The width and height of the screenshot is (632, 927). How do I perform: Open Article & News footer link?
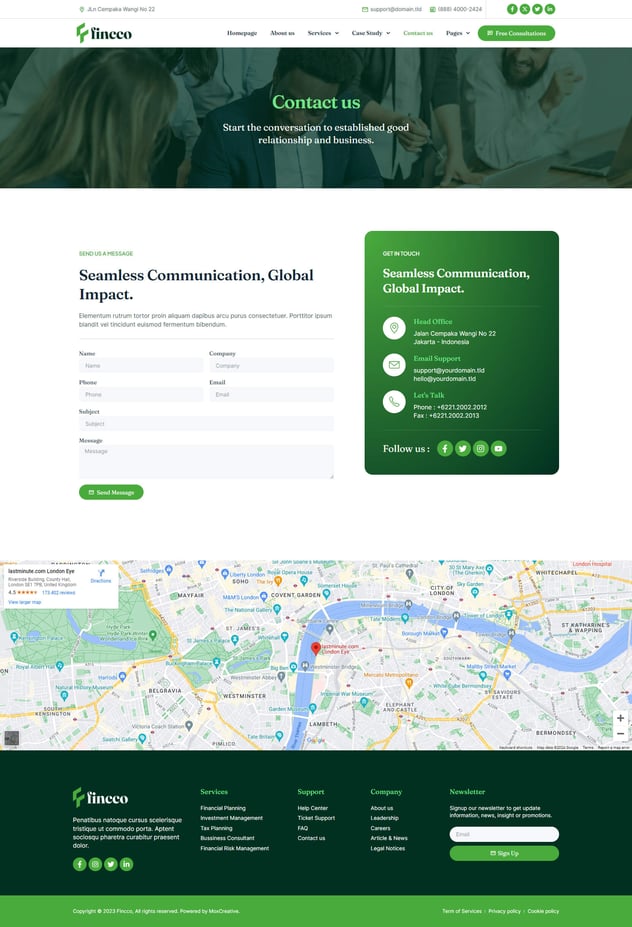click(x=389, y=838)
